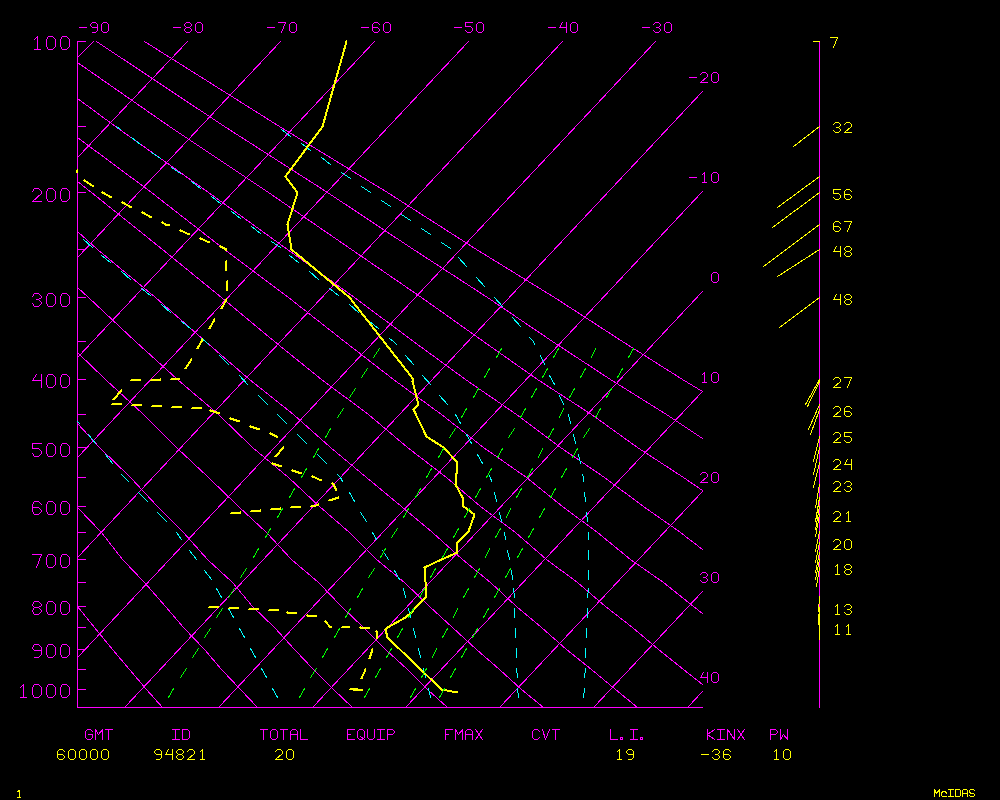The width and height of the screenshot is (1000, 800).
Task: Click the PW header label
Action: coord(778,735)
